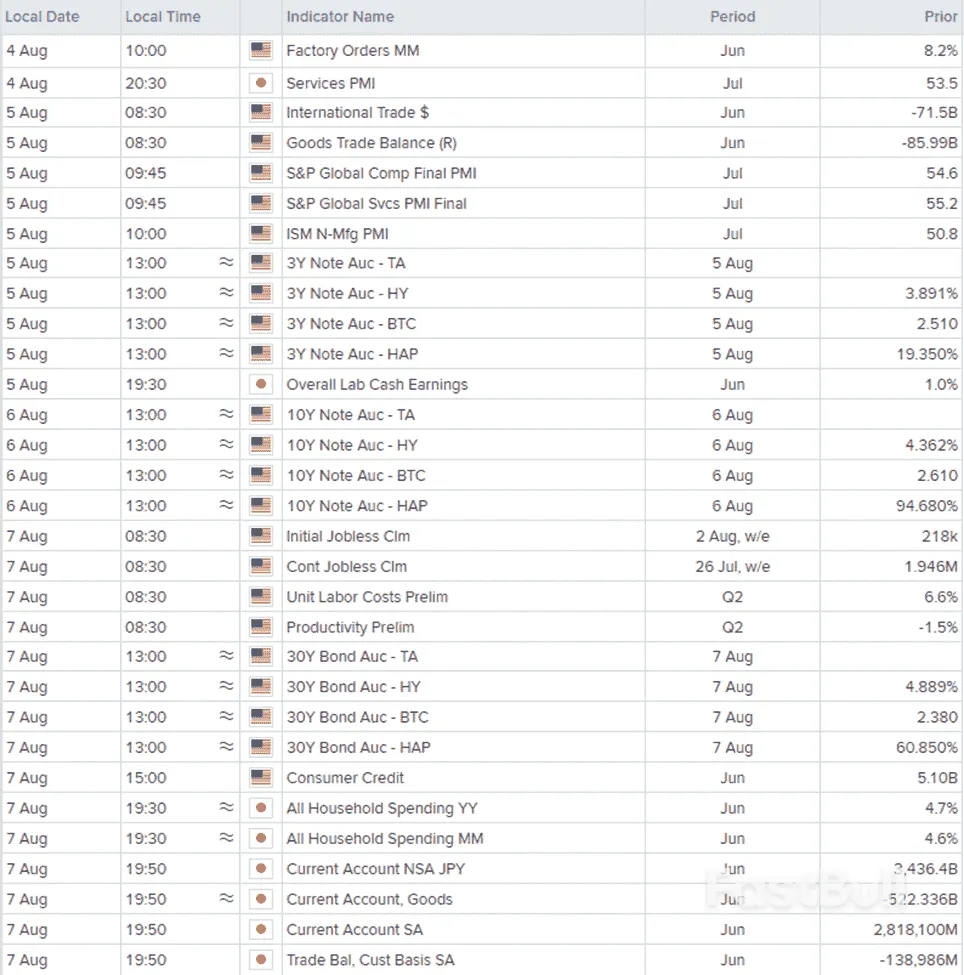The height and width of the screenshot is (975, 964).
Task: Sort the table by Prior column header
Action: point(941,16)
